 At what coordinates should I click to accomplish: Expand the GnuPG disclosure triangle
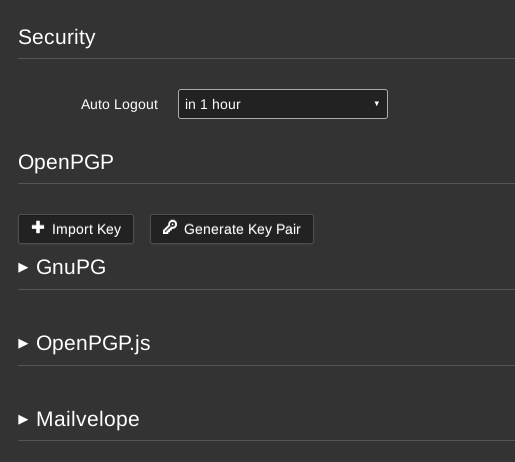pyautogui.click(x=23, y=267)
